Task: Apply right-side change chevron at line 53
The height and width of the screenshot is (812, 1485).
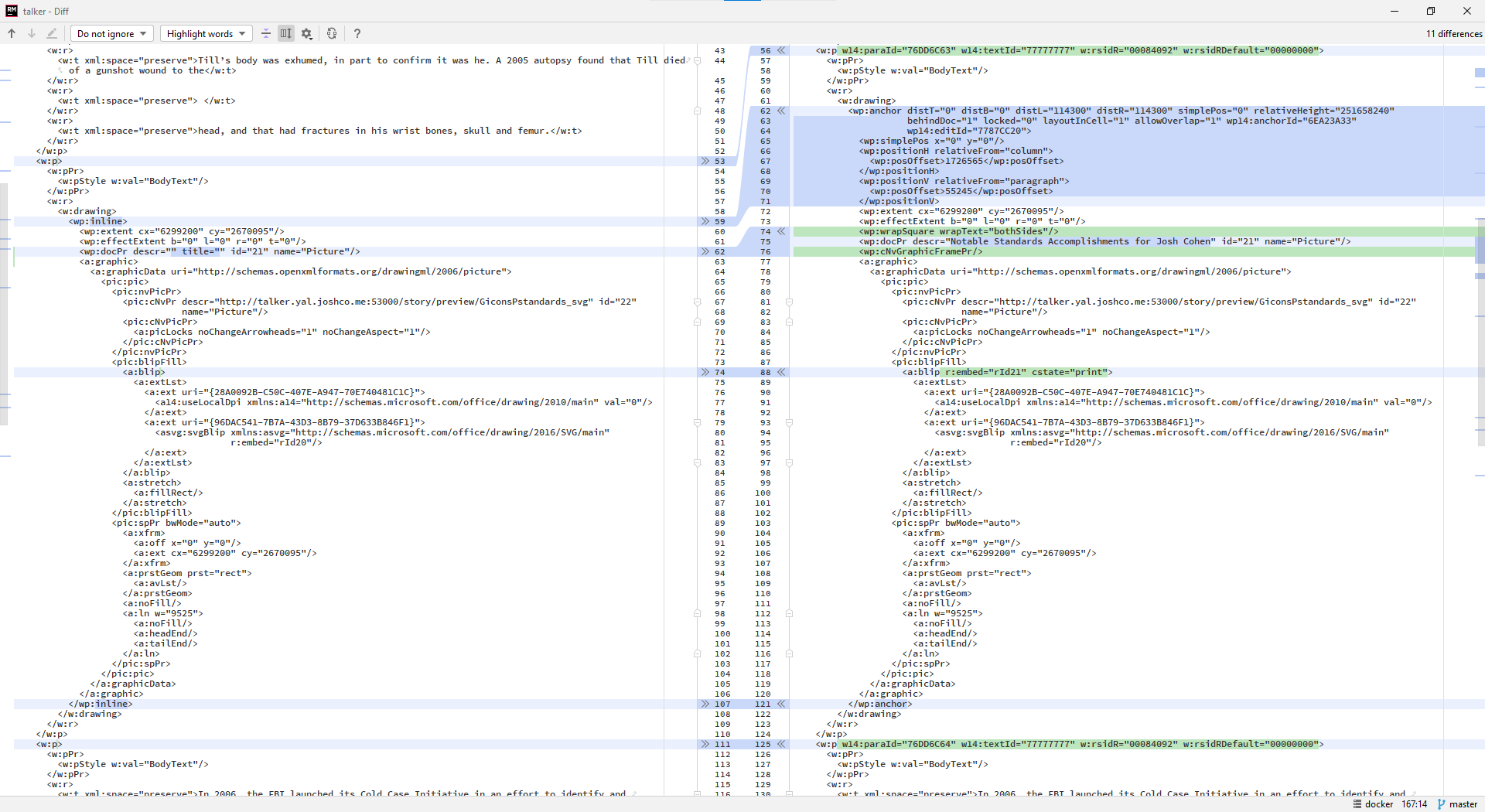Action: pos(705,161)
